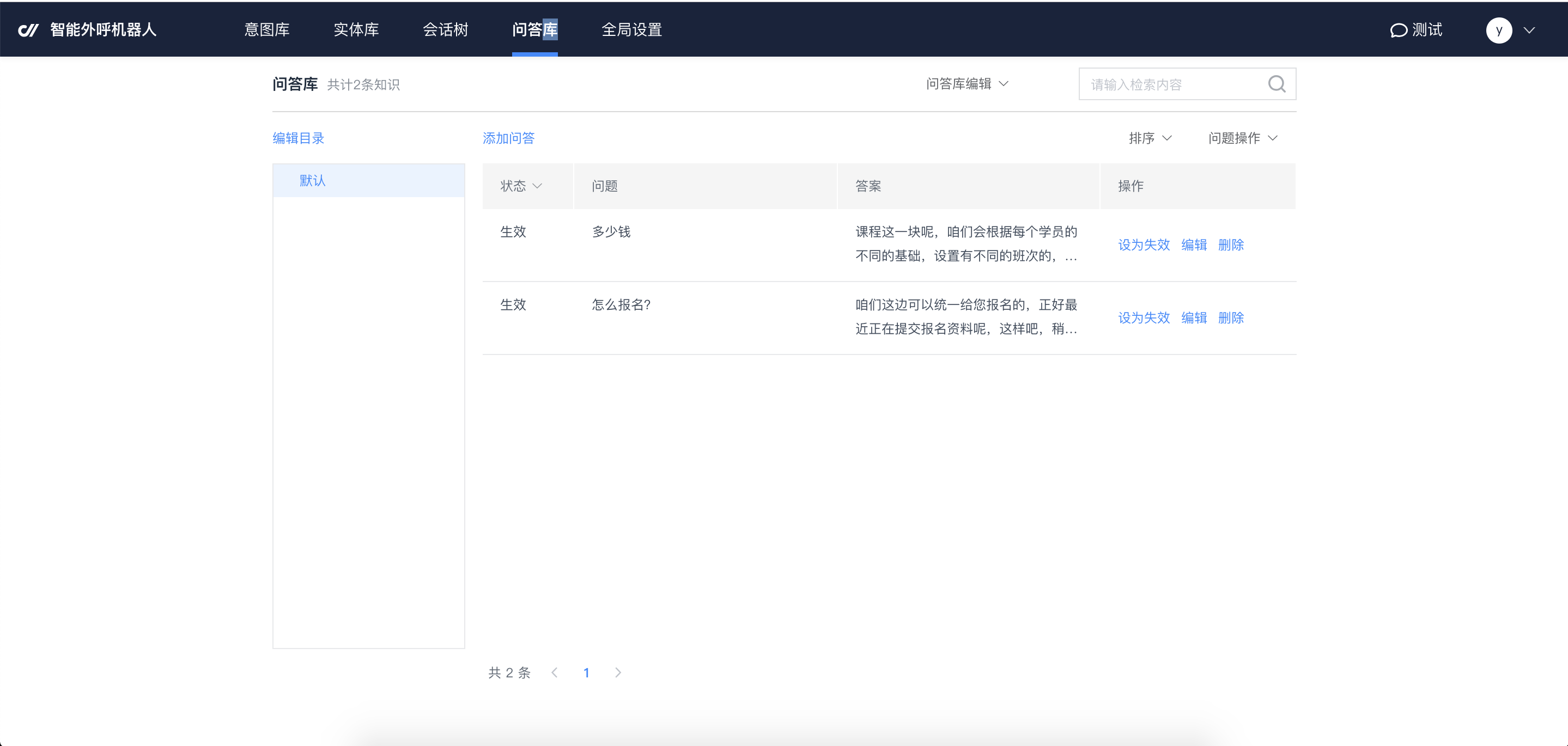This screenshot has width=1568, height=746.
Task: Go to next page arrow
Action: 618,672
